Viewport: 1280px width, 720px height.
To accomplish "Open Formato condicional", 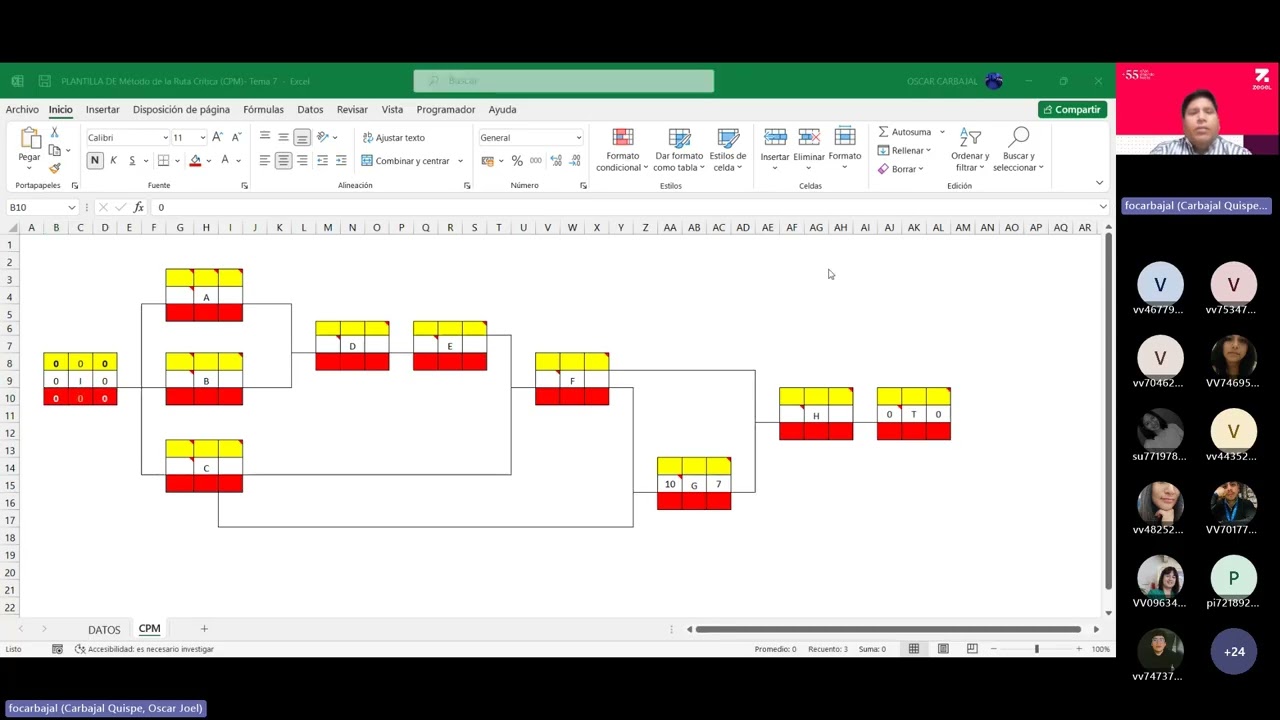I will 622,150.
